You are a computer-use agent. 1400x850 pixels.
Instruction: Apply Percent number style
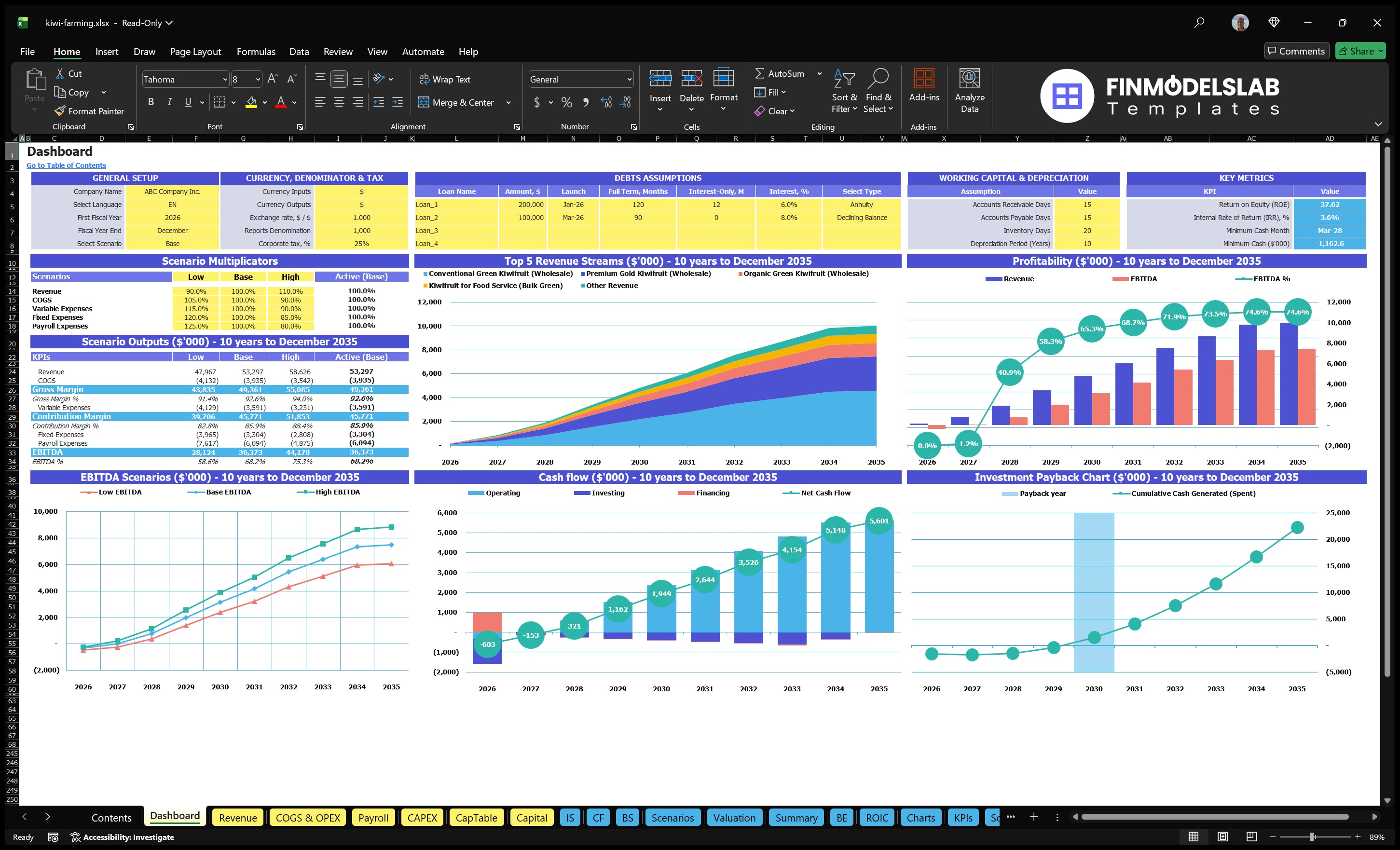(x=566, y=102)
